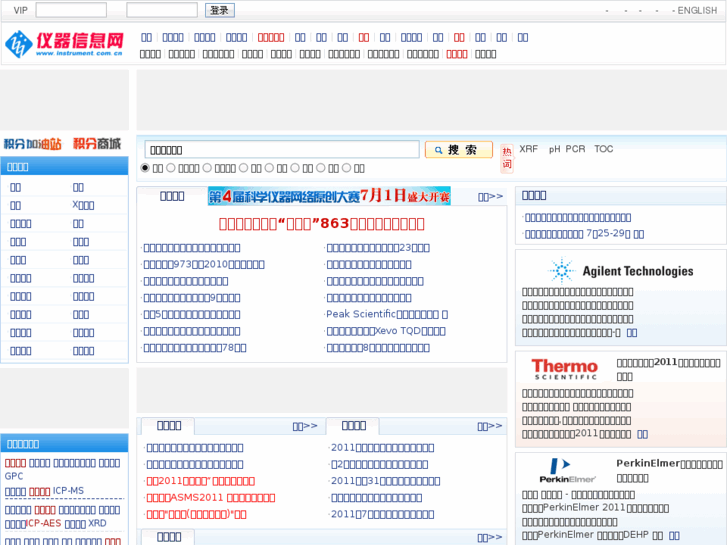Search hot word TOC
This screenshot has height=545, width=727.
[604, 149]
